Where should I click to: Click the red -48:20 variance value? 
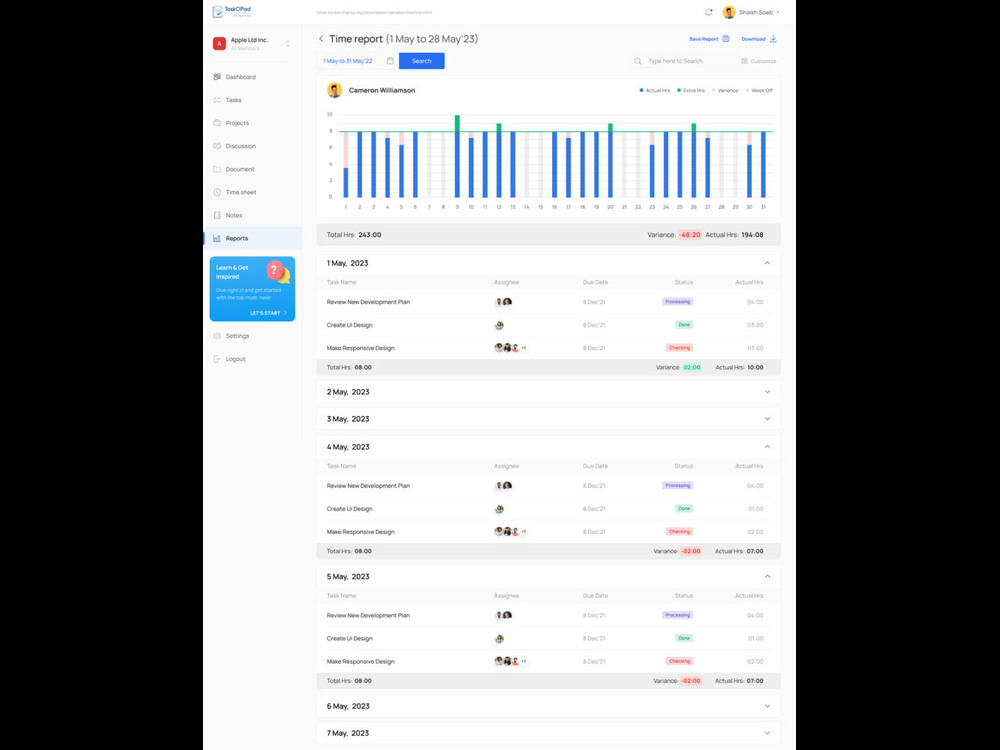(x=689, y=235)
